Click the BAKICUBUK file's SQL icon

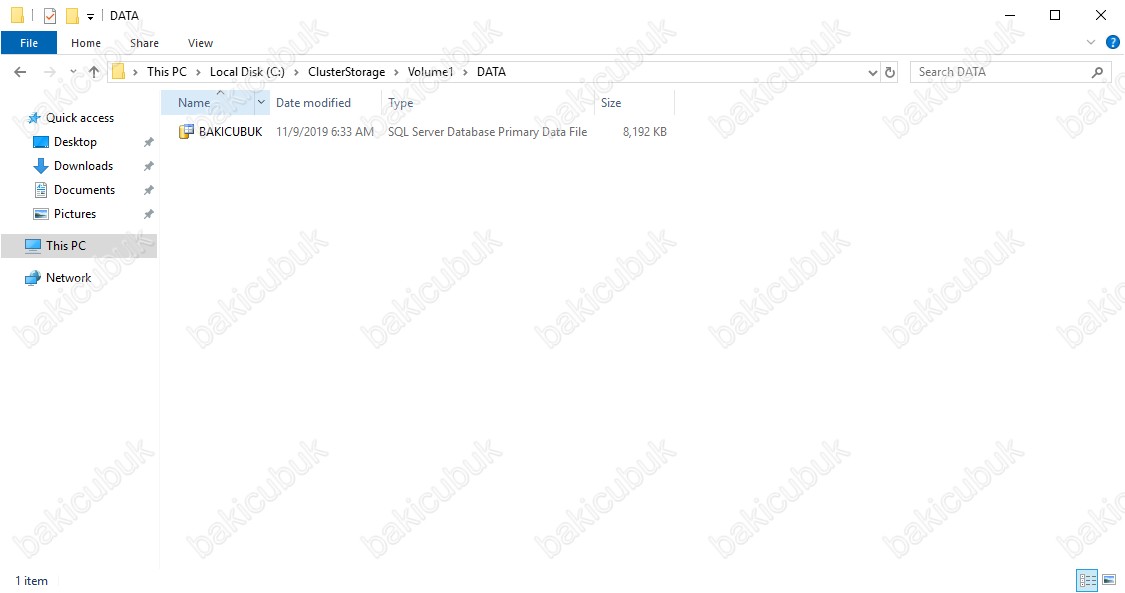pos(186,131)
